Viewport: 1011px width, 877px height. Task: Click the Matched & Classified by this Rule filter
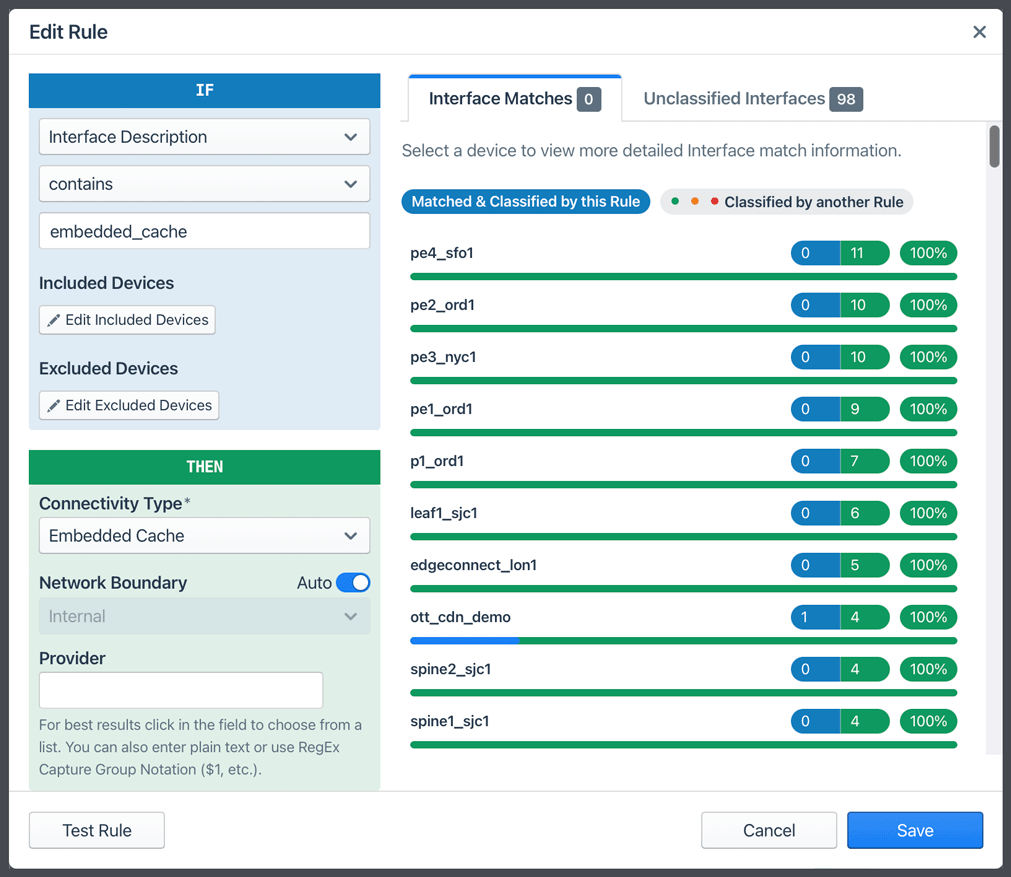click(x=525, y=201)
